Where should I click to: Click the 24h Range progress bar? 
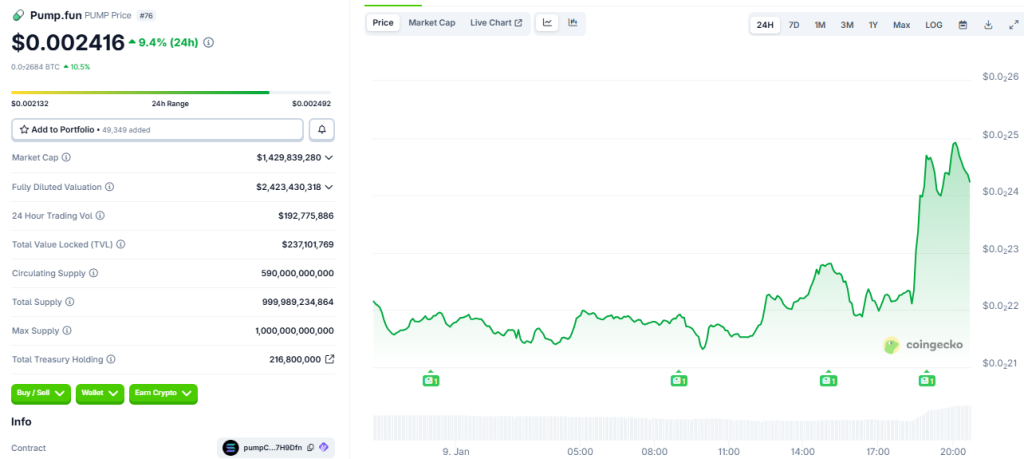(x=170, y=92)
